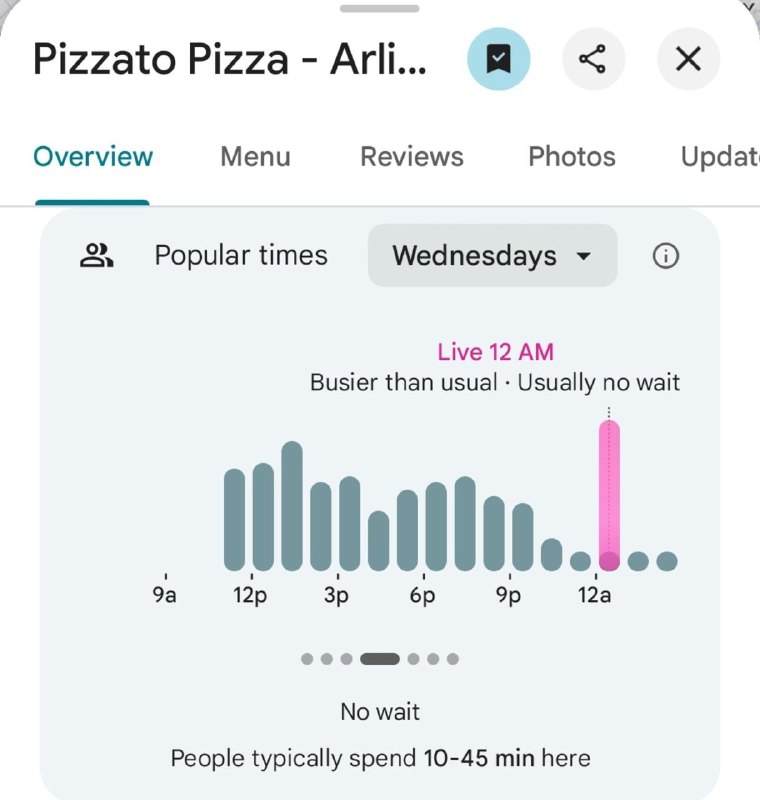The height and width of the screenshot is (800, 760).
Task: Open the popular times info icon
Action: [x=666, y=256]
